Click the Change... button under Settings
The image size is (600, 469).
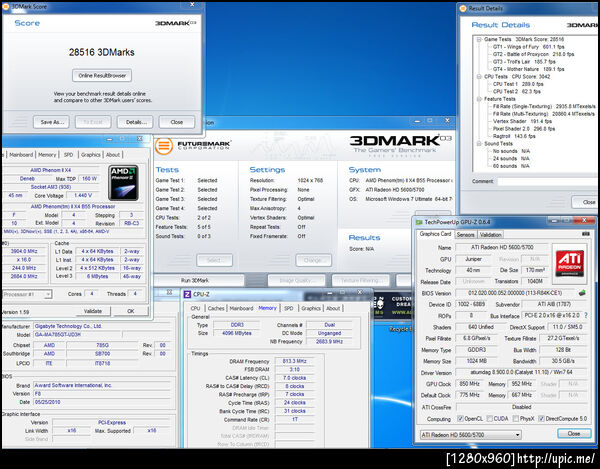tap(313, 260)
